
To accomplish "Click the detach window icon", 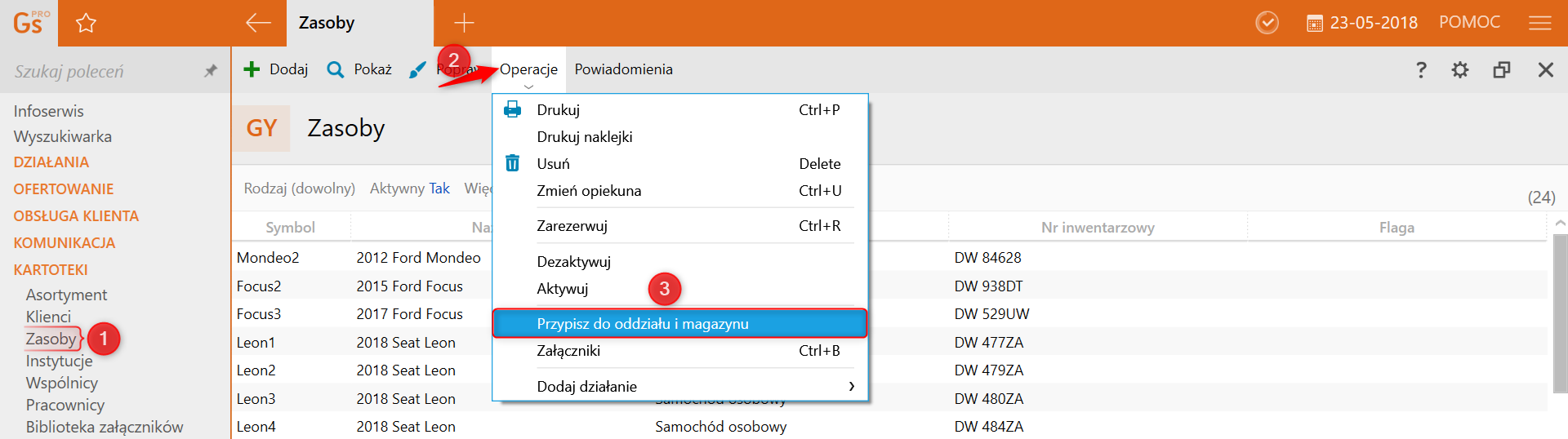I will point(1502,69).
